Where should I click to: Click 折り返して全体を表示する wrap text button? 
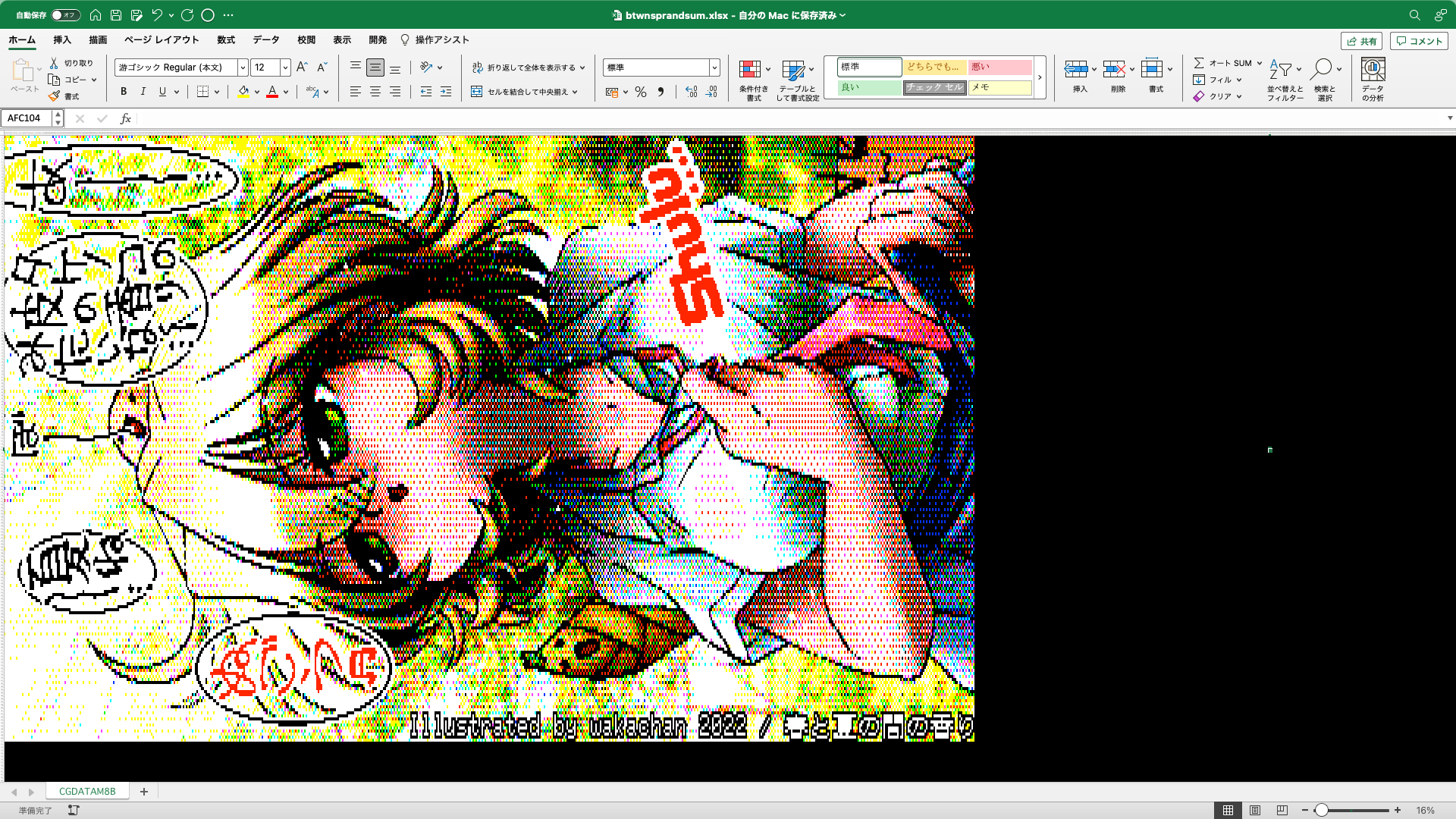point(524,67)
